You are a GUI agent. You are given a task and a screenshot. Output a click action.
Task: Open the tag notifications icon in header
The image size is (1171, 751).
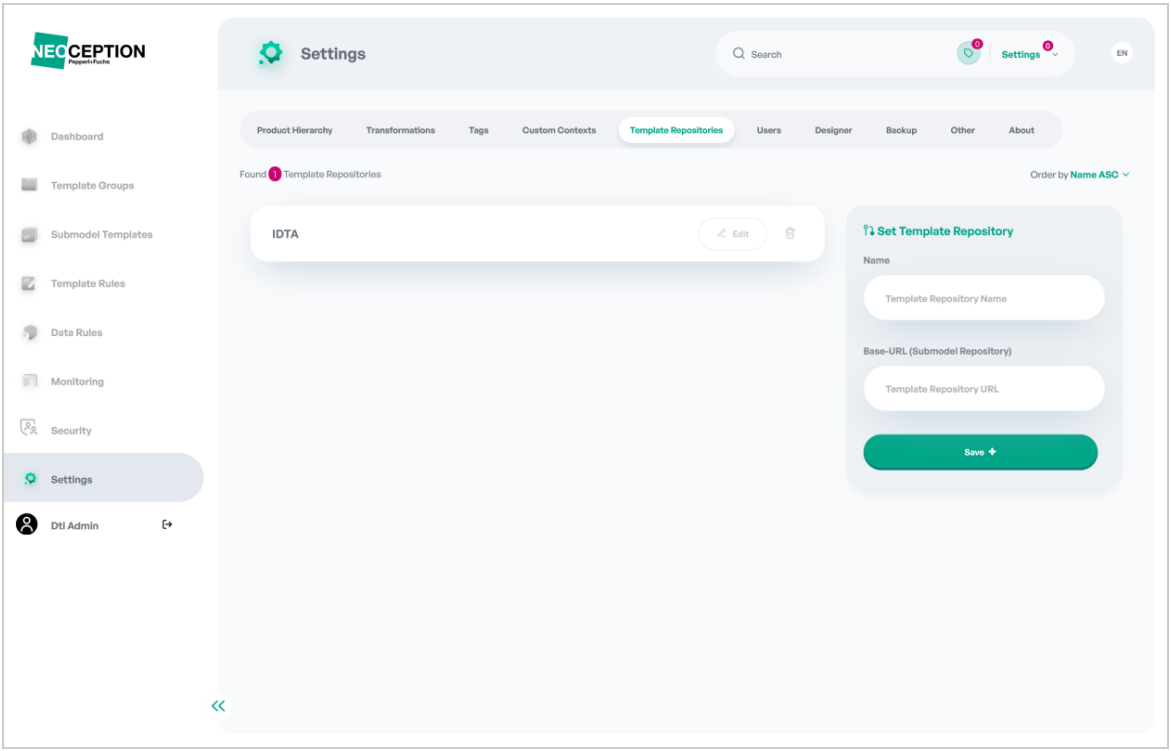coord(969,53)
